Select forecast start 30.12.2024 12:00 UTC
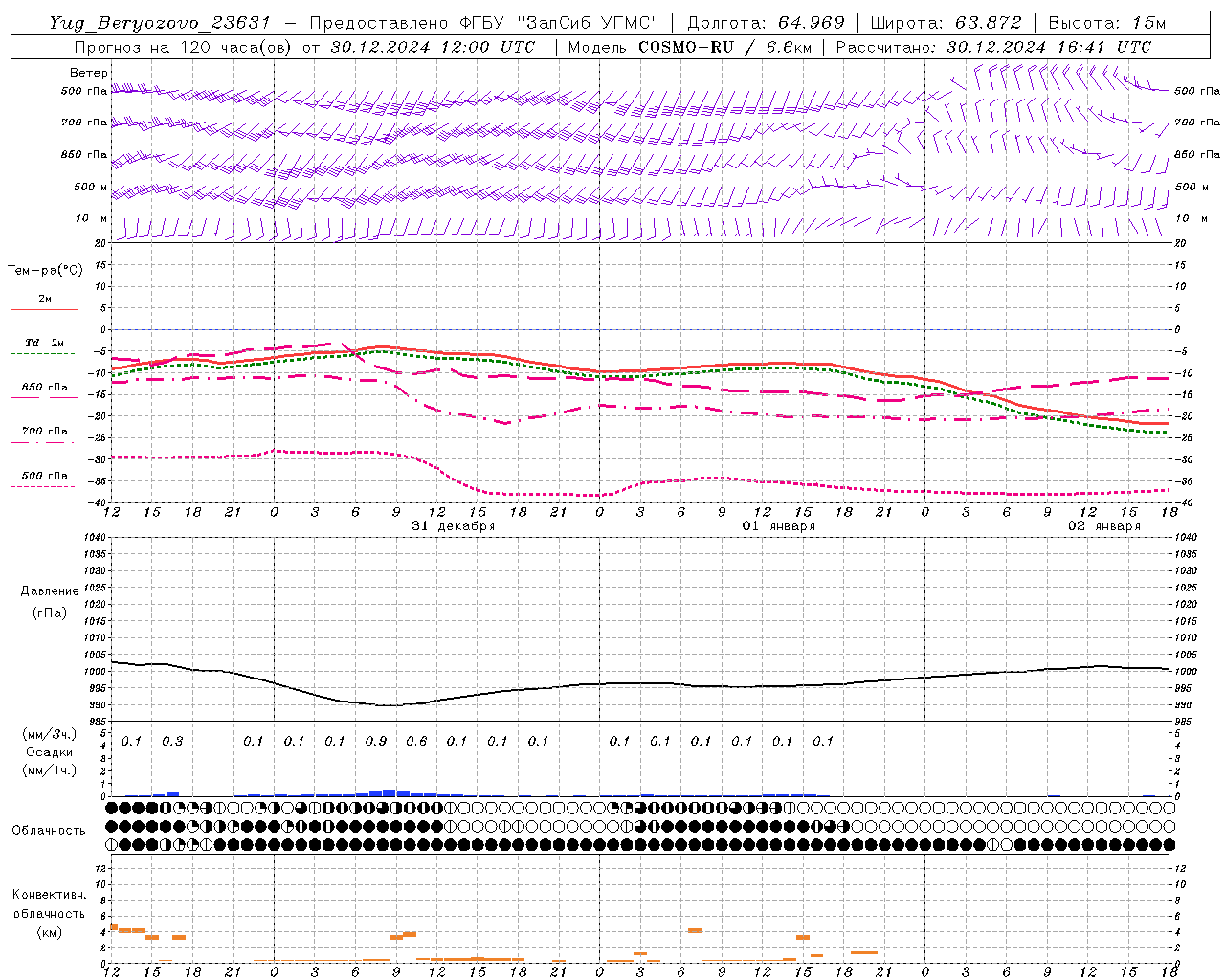 point(433,47)
